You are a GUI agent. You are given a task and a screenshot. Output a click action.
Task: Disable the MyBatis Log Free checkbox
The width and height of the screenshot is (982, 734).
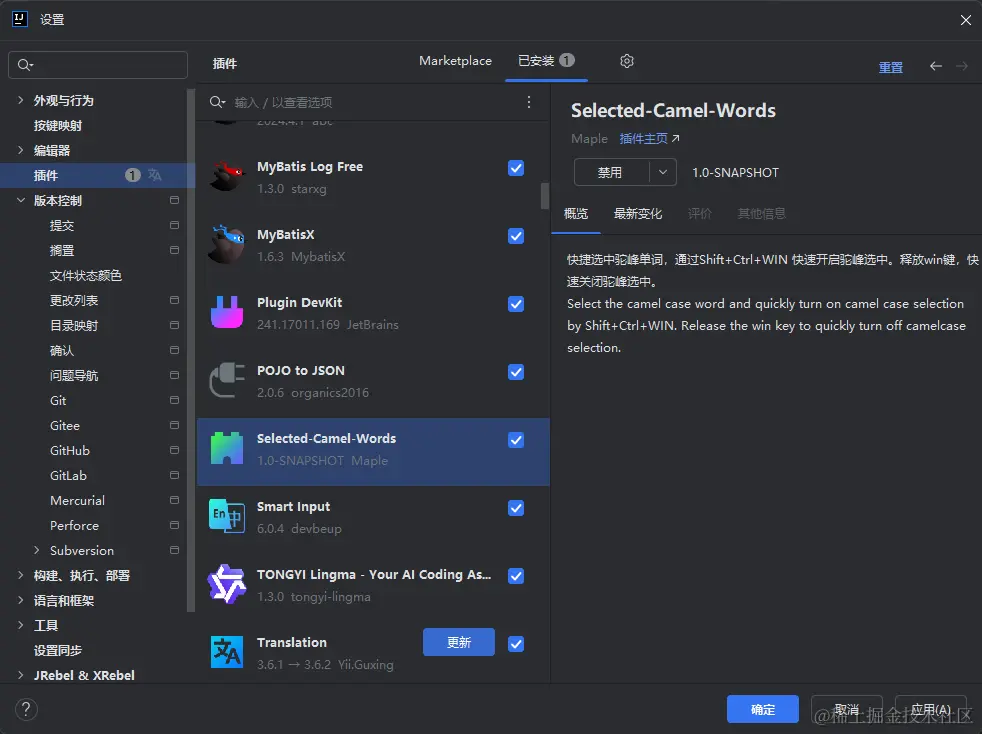click(516, 168)
